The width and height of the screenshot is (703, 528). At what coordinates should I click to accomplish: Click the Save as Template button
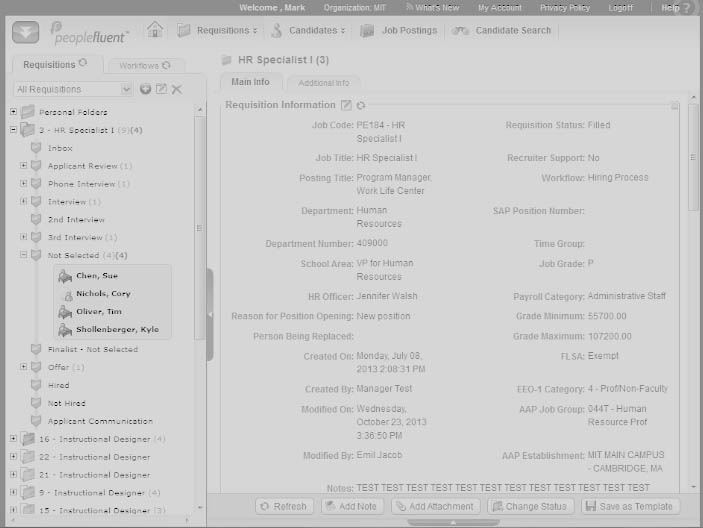coord(630,506)
